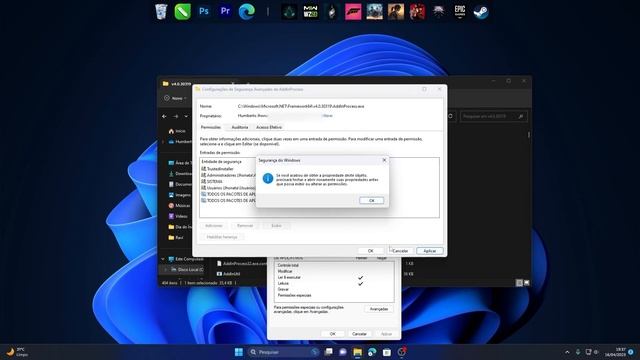Show hidden system tray icons
This screenshot has height=360, width=640.
tap(567, 352)
